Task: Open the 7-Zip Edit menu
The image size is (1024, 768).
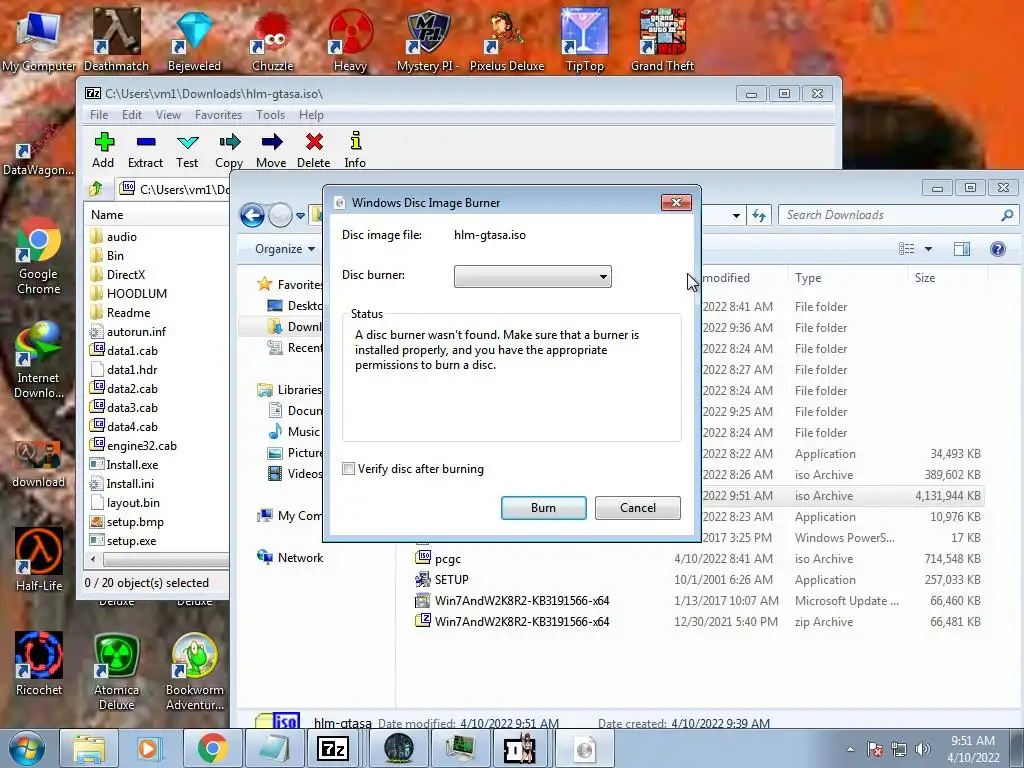Action: click(132, 115)
